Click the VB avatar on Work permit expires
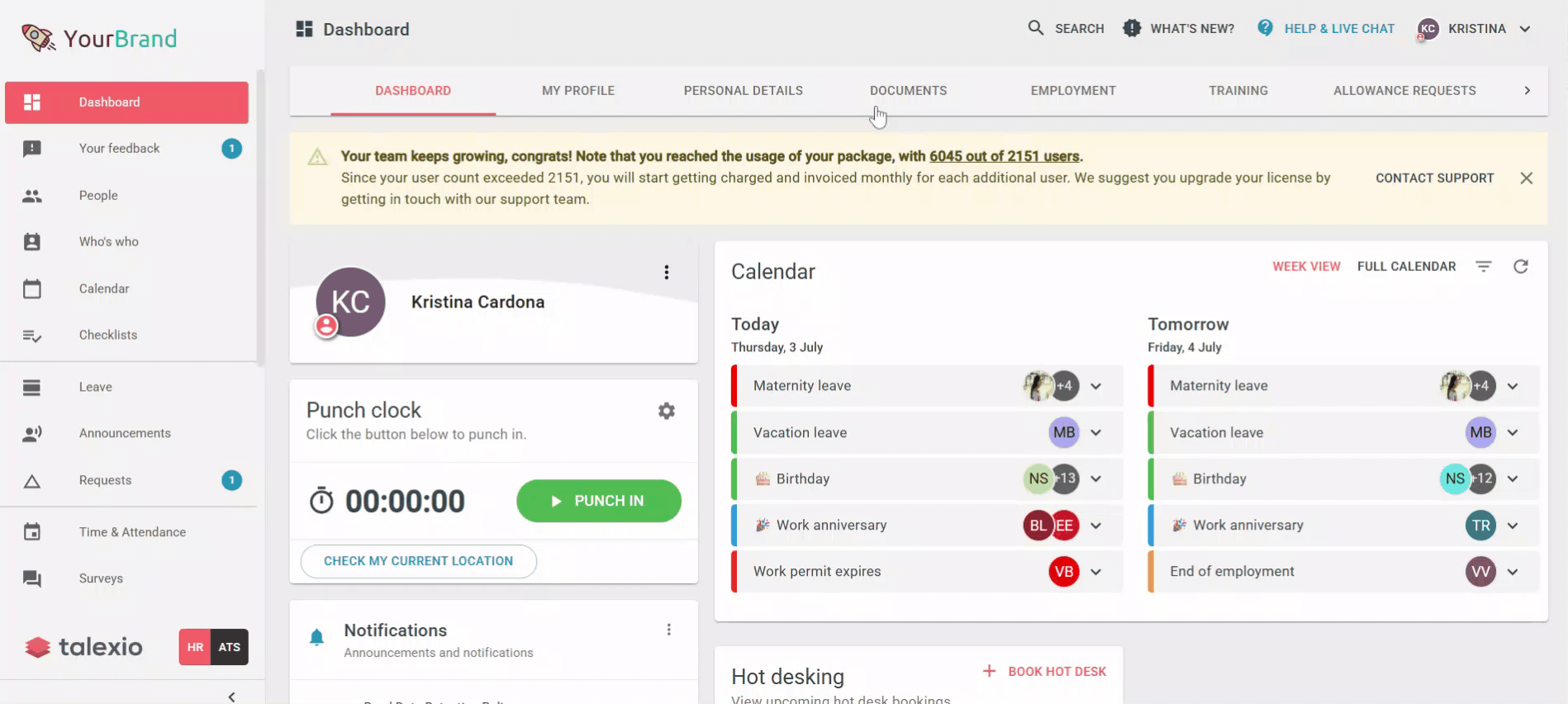Viewport: 1568px width, 704px height. (1064, 572)
